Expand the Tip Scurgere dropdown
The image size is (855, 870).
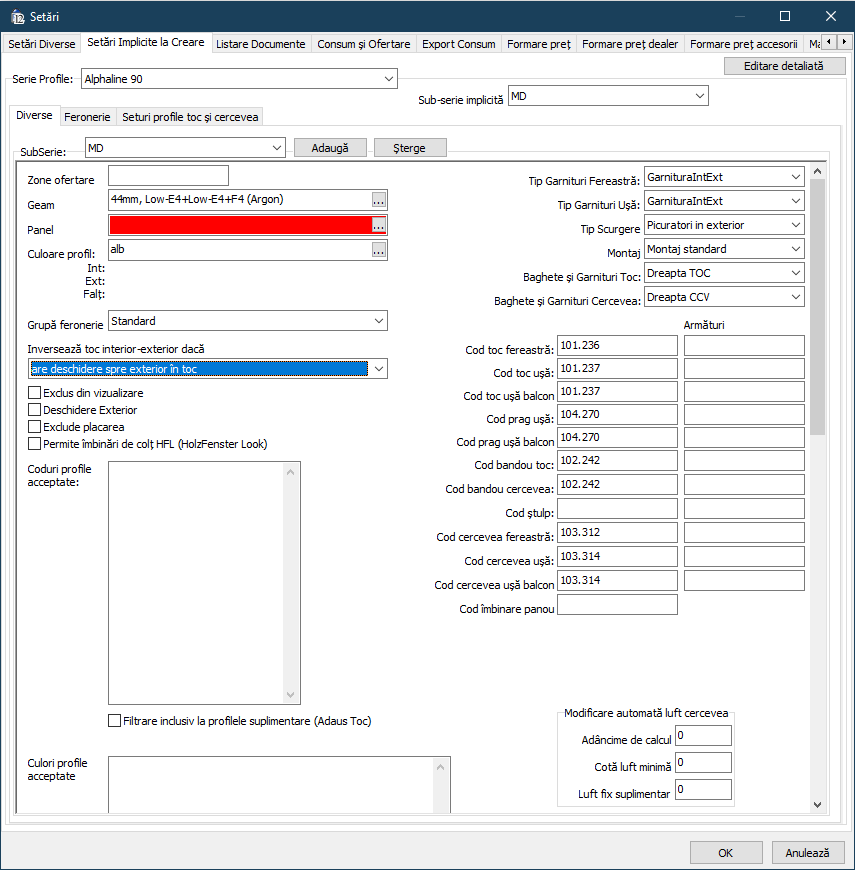point(794,225)
